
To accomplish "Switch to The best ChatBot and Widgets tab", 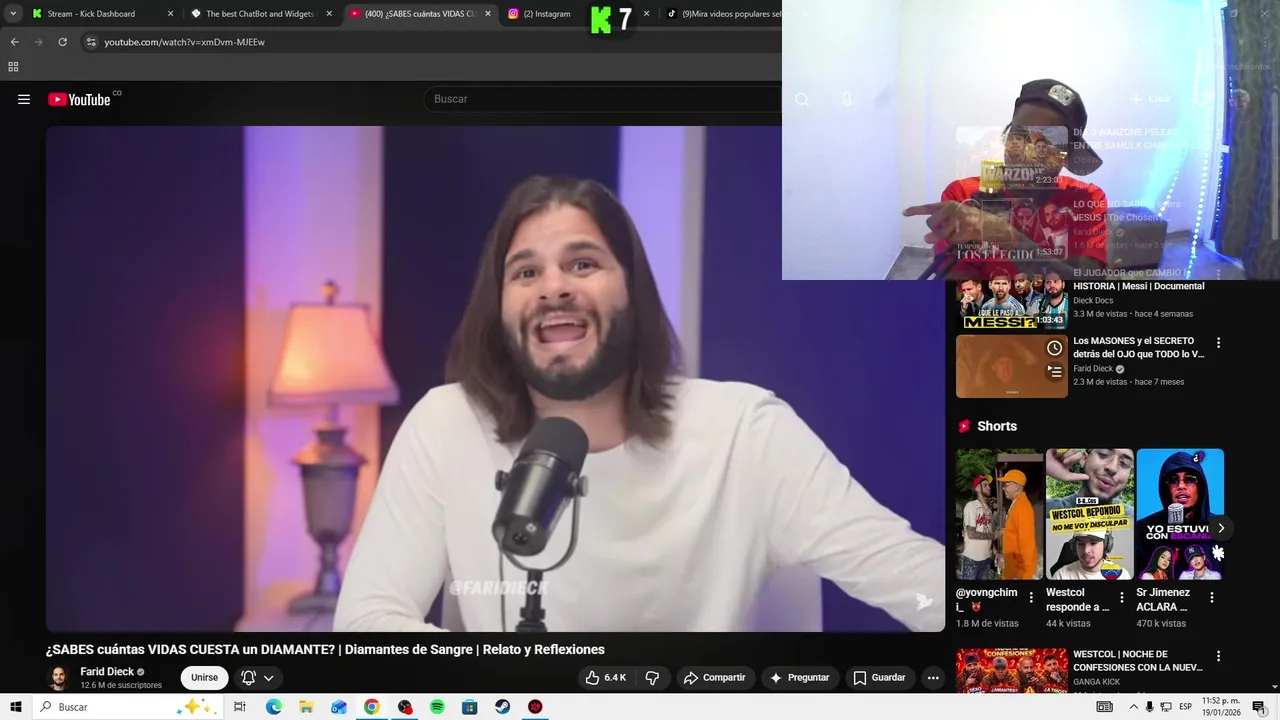I will point(260,14).
